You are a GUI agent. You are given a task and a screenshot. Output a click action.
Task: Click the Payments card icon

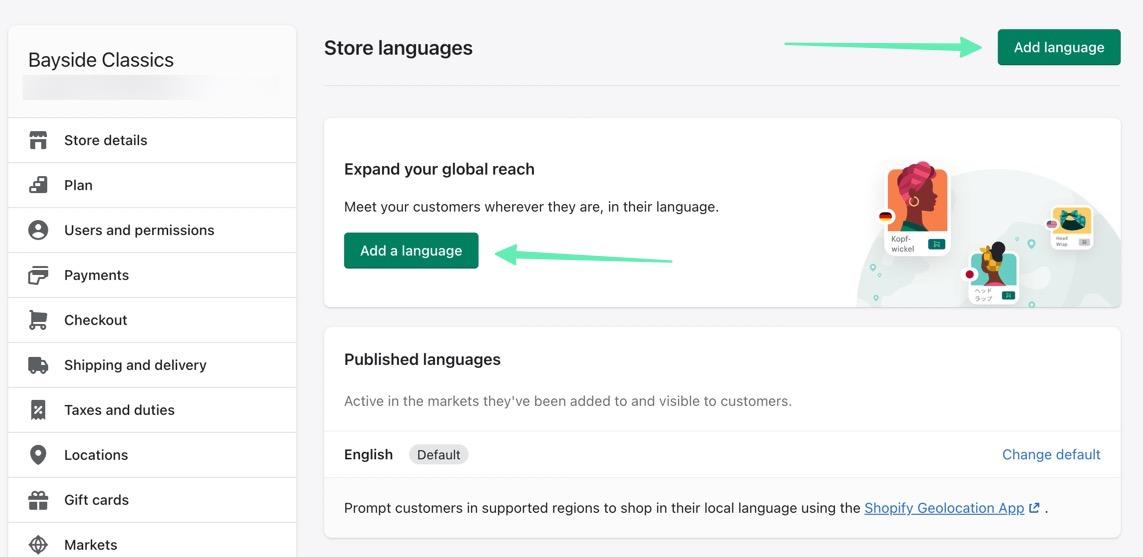38,275
